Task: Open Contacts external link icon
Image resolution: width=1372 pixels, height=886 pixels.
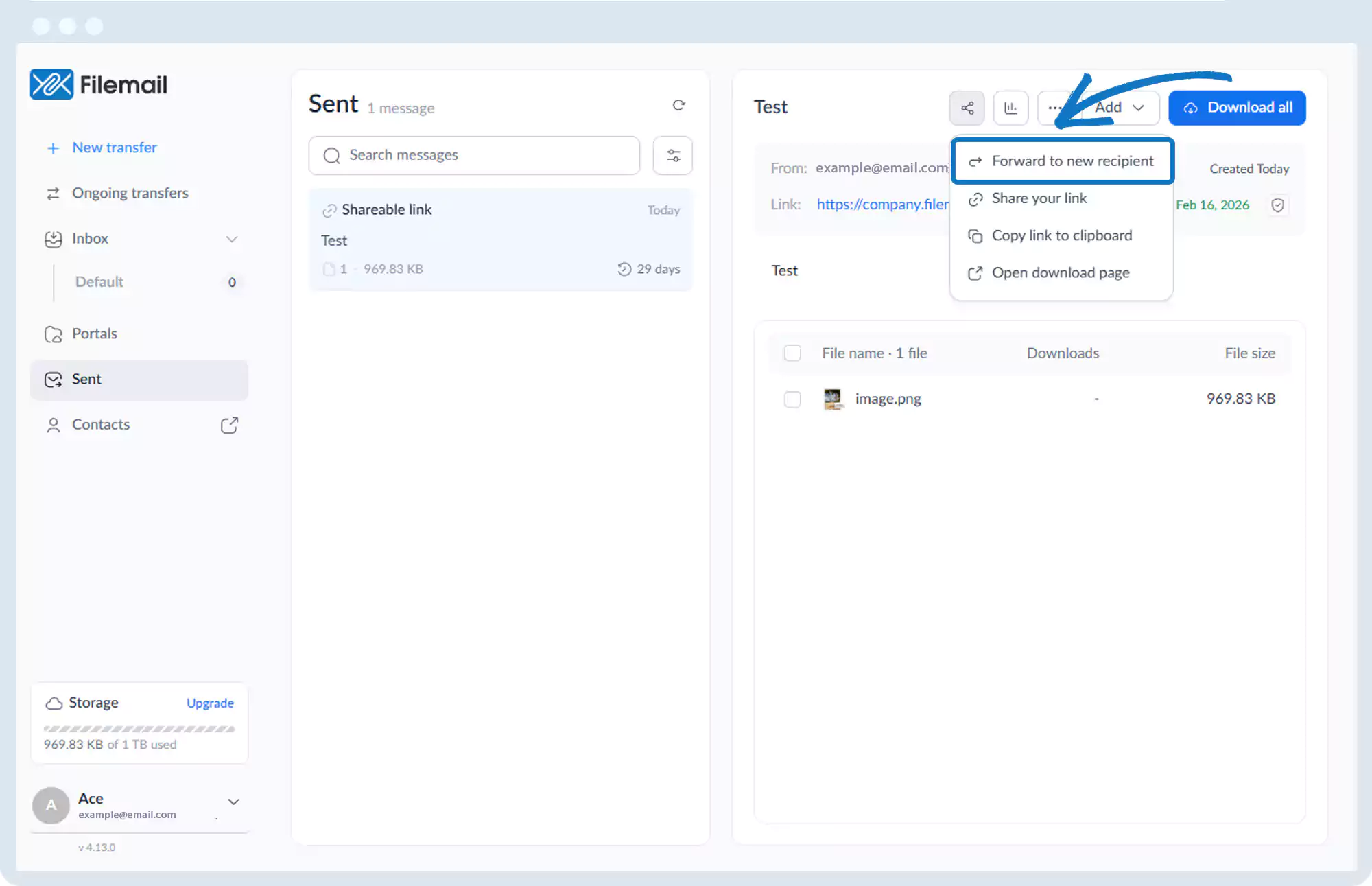Action: click(x=229, y=425)
